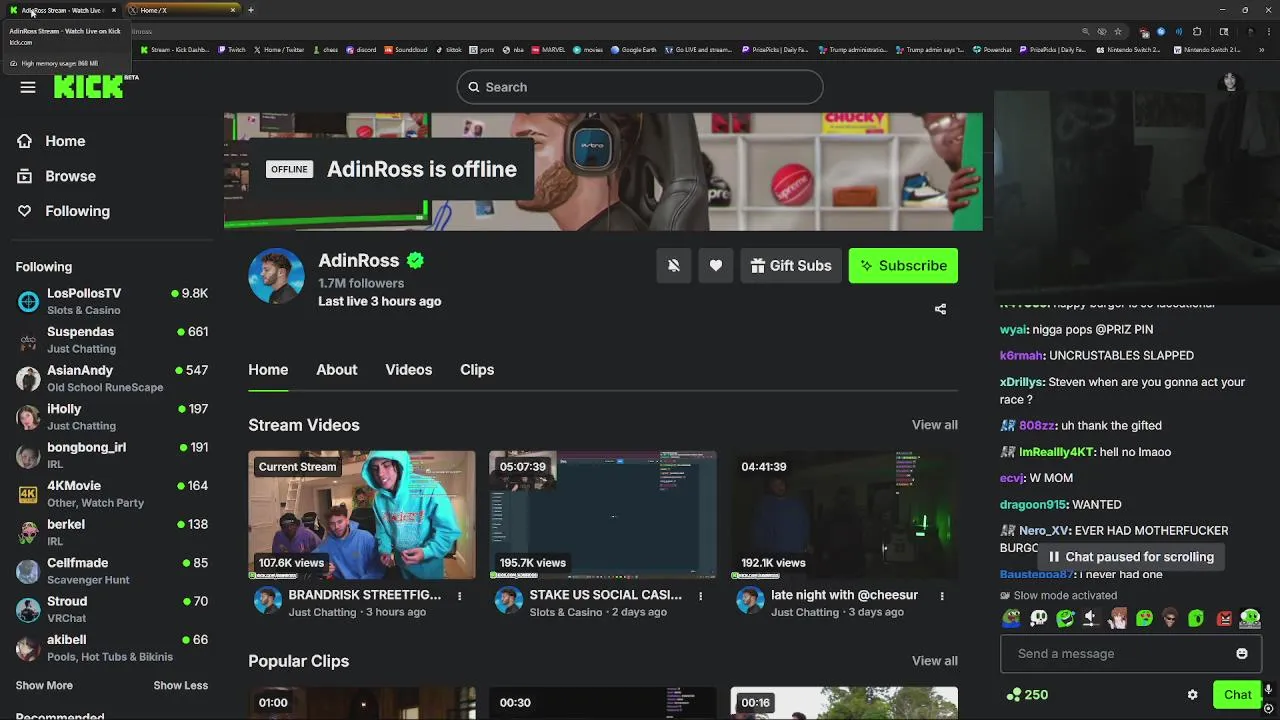Insert the green heart-eyes emote
This screenshot has height=720, width=1280.
tap(1144, 619)
